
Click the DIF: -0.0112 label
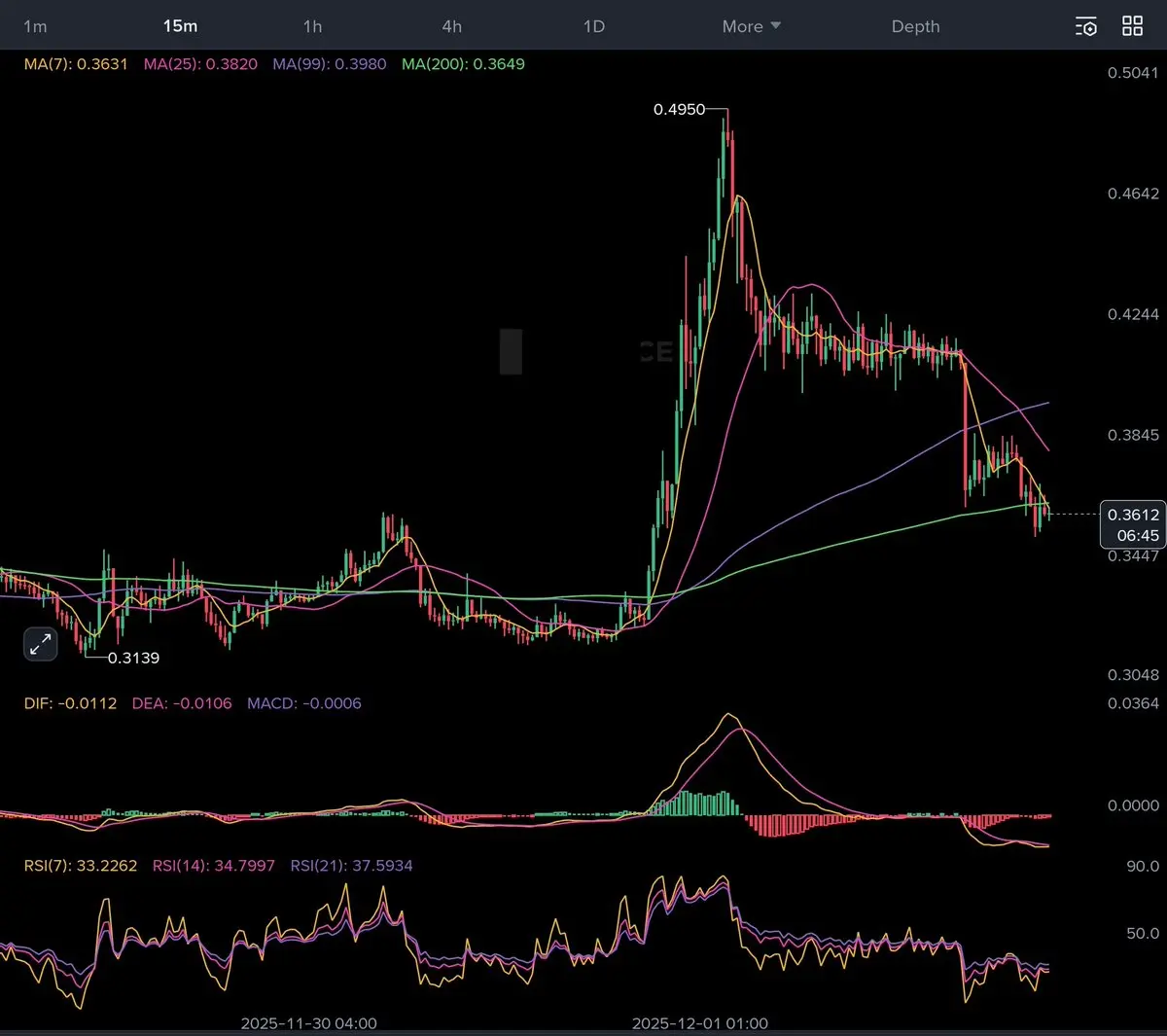click(x=70, y=703)
